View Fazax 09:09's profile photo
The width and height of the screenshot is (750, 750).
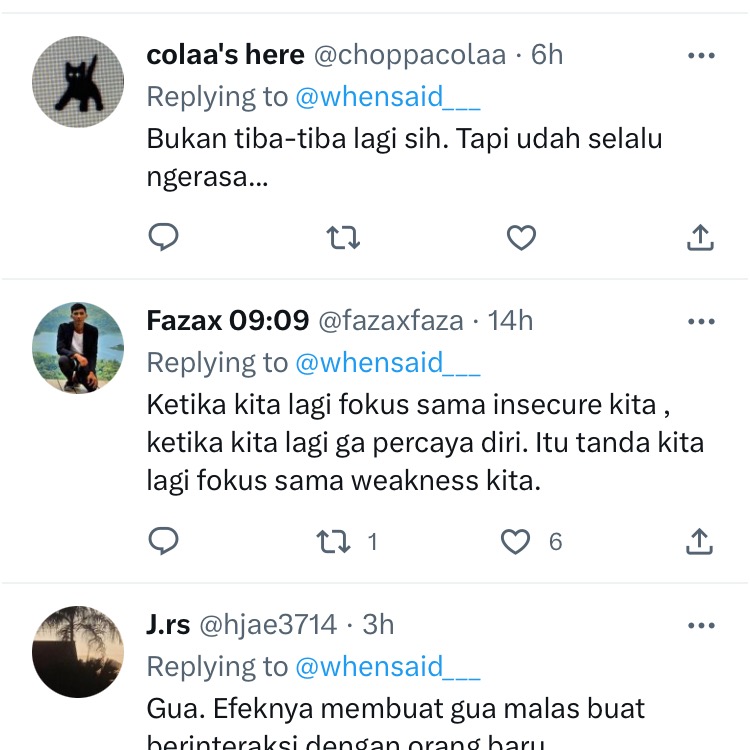point(78,347)
